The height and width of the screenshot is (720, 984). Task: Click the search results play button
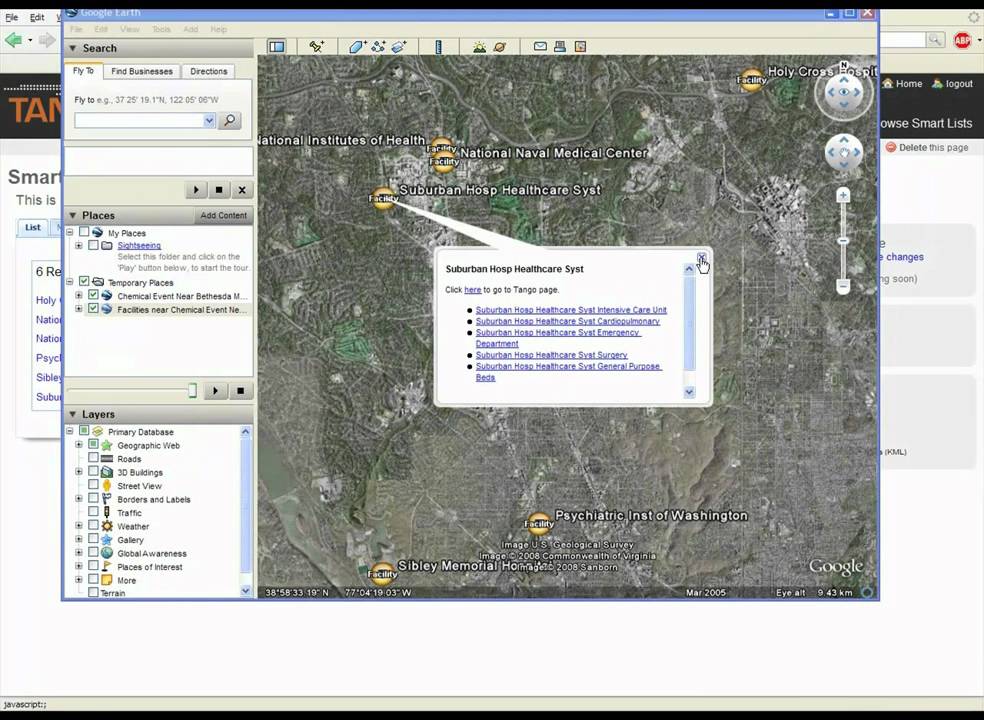click(196, 190)
